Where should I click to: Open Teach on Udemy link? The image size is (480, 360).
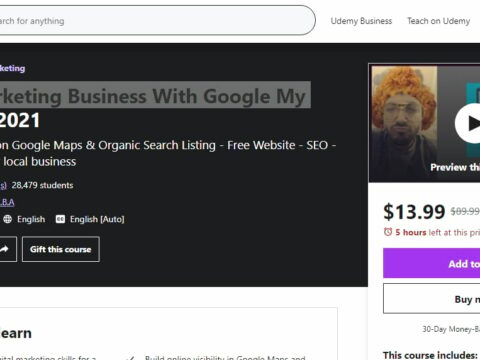pos(438,21)
